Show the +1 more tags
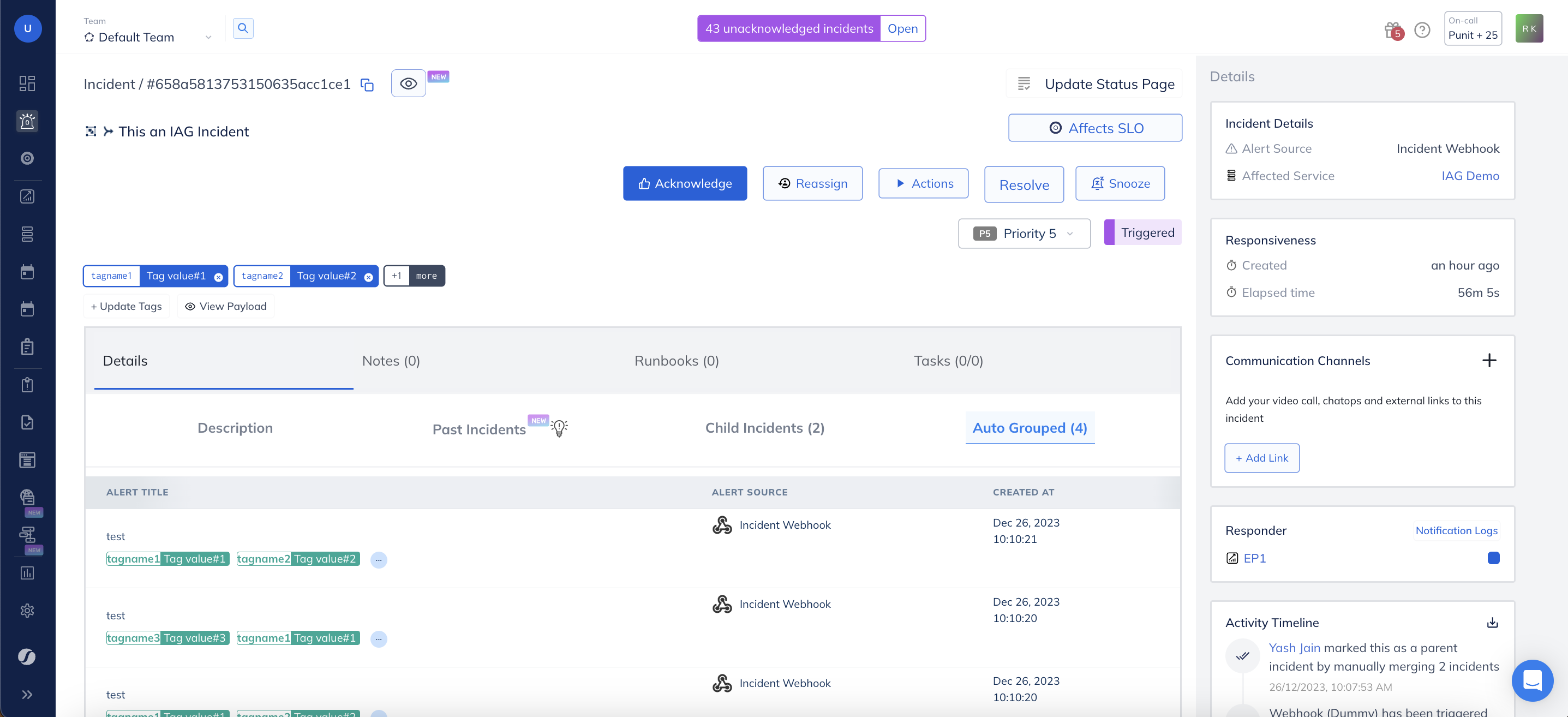Image resolution: width=1568 pixels, height=717 pixels. [414, 276]
